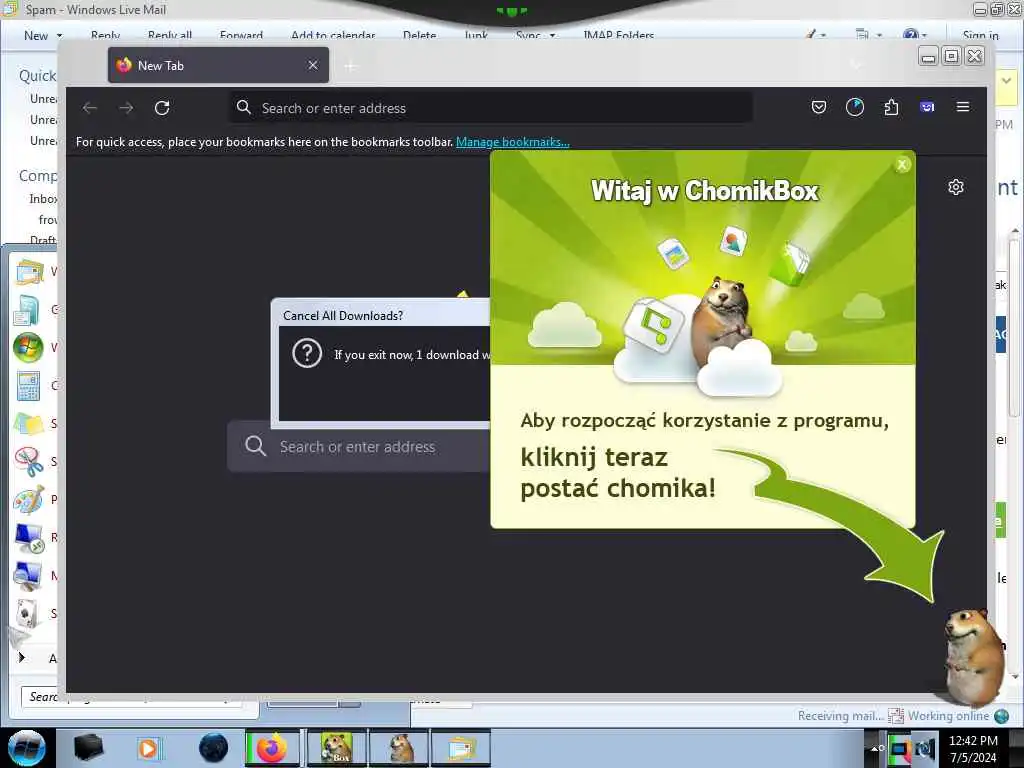
Task: Close the New Tab tab
Action: point(313,65)
